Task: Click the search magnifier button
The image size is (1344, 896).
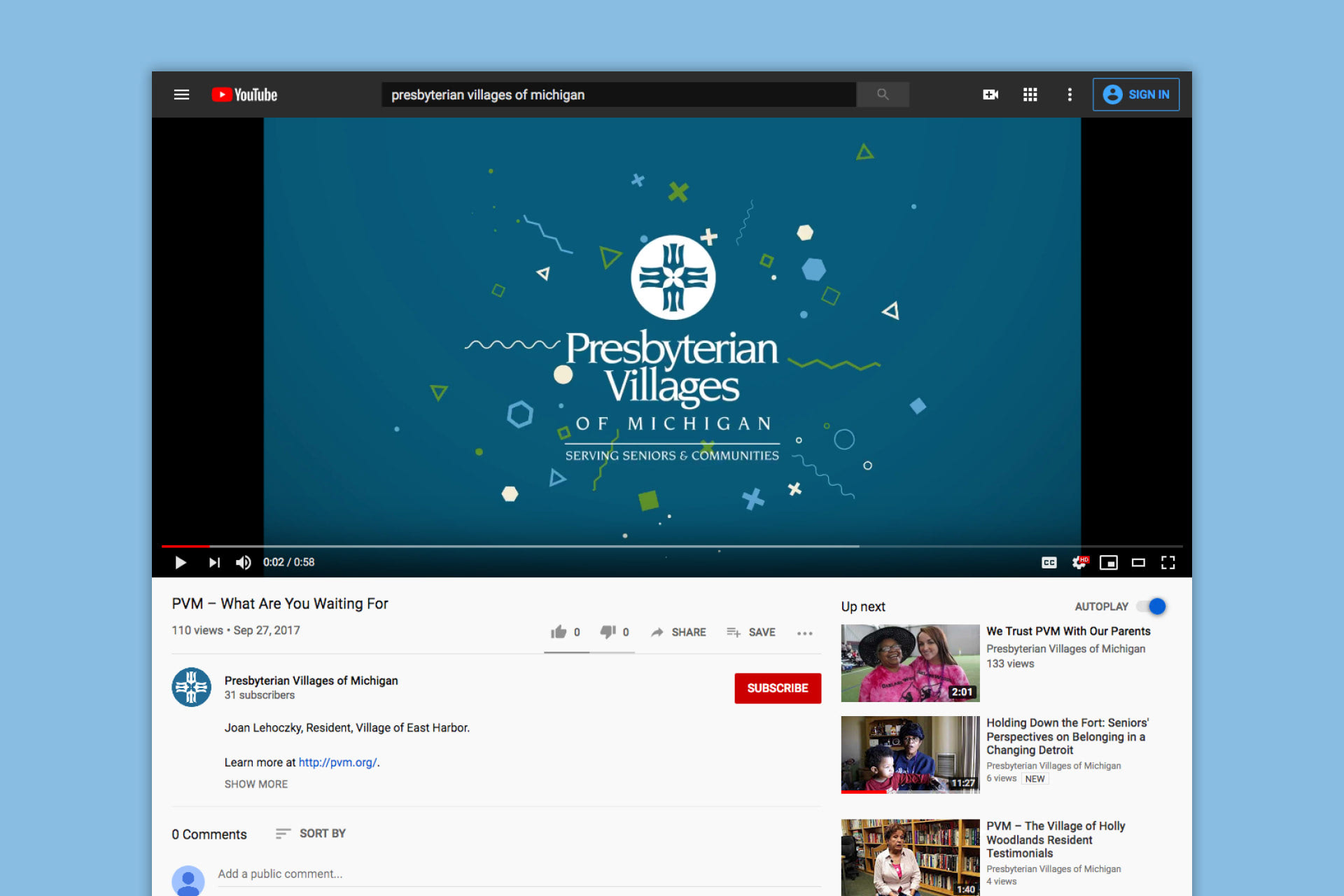Action: (x=883, y=94)
